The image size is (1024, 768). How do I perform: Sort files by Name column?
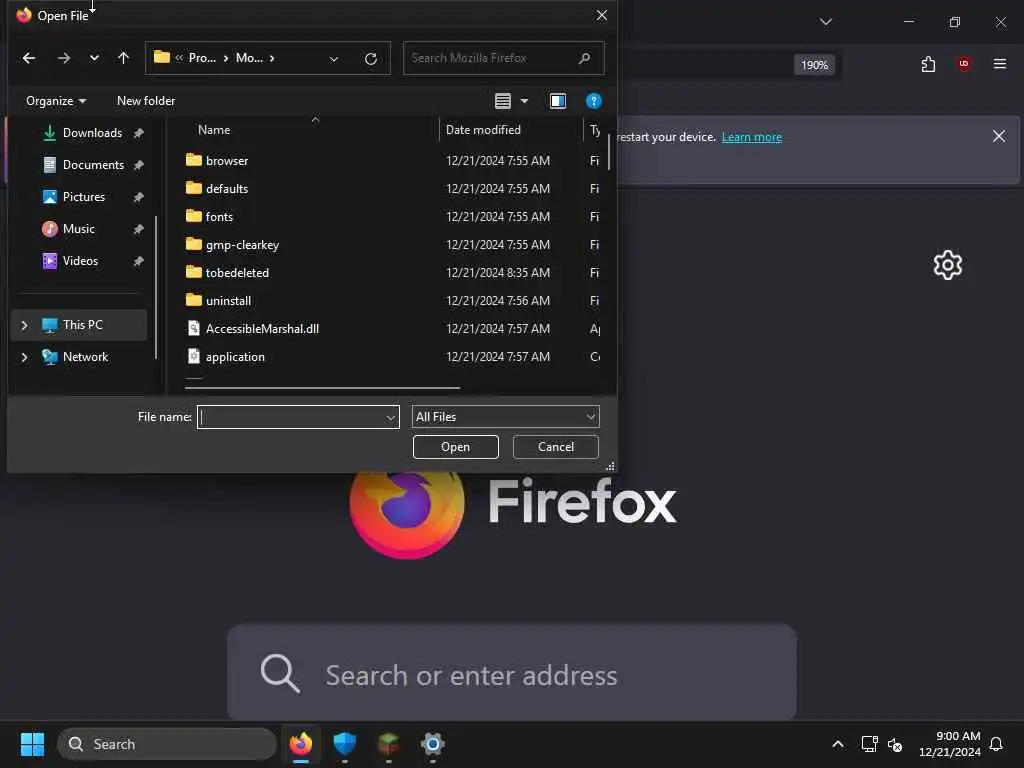(214, 130)
